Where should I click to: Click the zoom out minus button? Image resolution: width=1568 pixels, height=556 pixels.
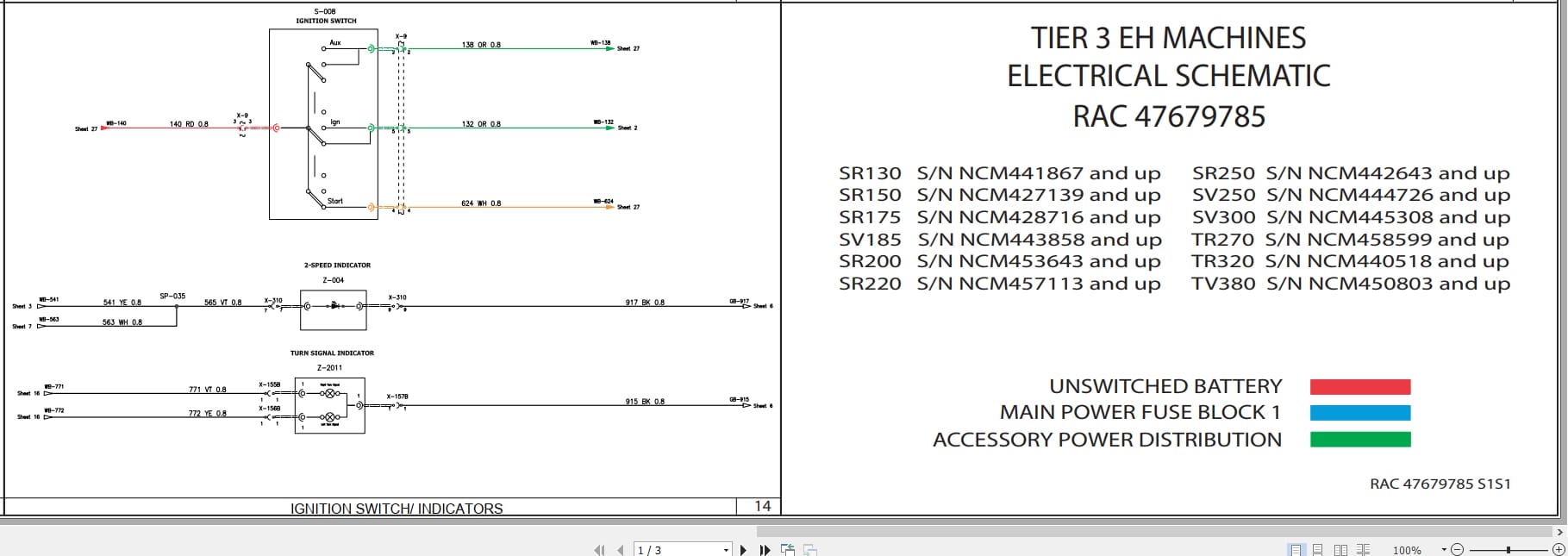coord(1457,550)
